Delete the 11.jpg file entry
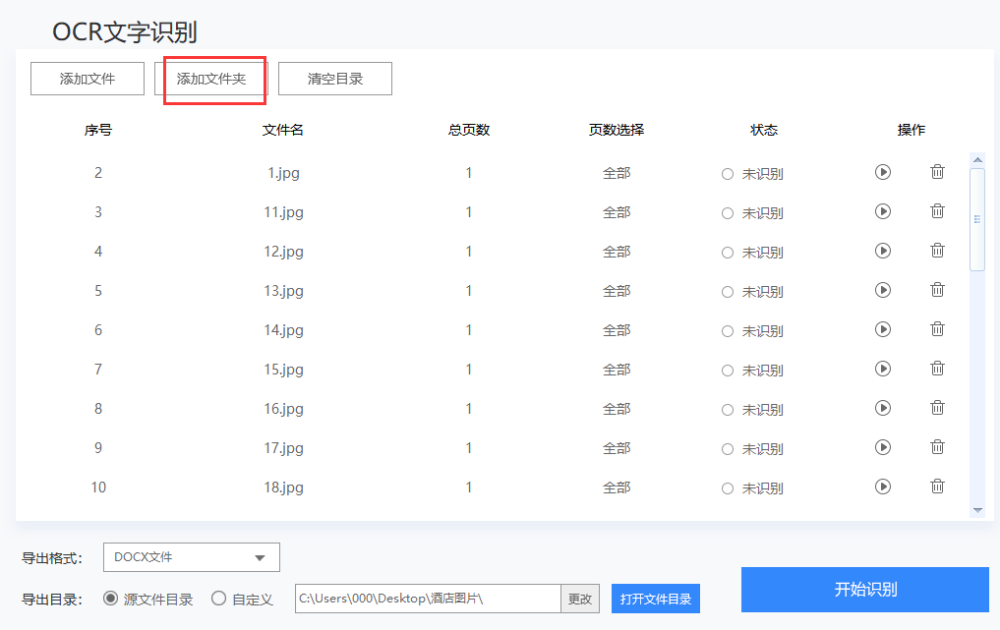This screenshot has width=1000, height=630. (x=937, y=212)
